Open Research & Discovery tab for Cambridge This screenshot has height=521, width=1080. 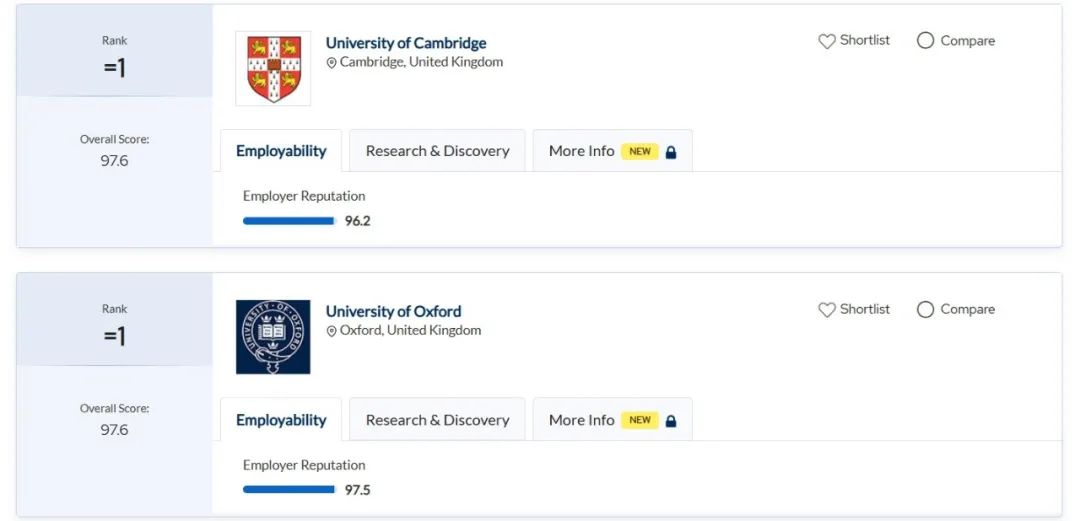pos(437,151)
